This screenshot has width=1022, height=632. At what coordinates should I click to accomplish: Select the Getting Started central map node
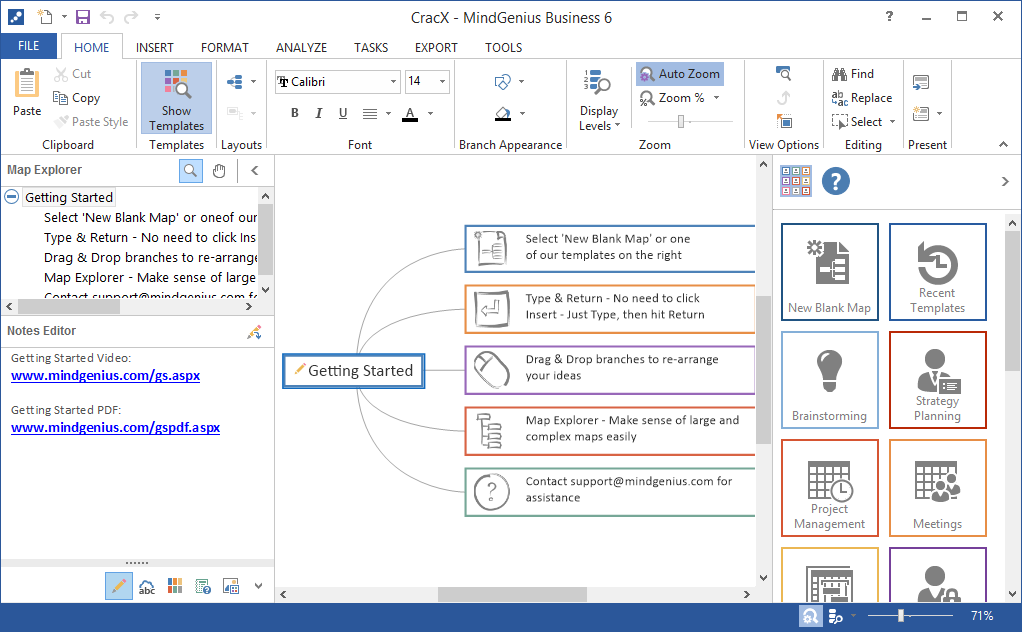coord(354,371)
